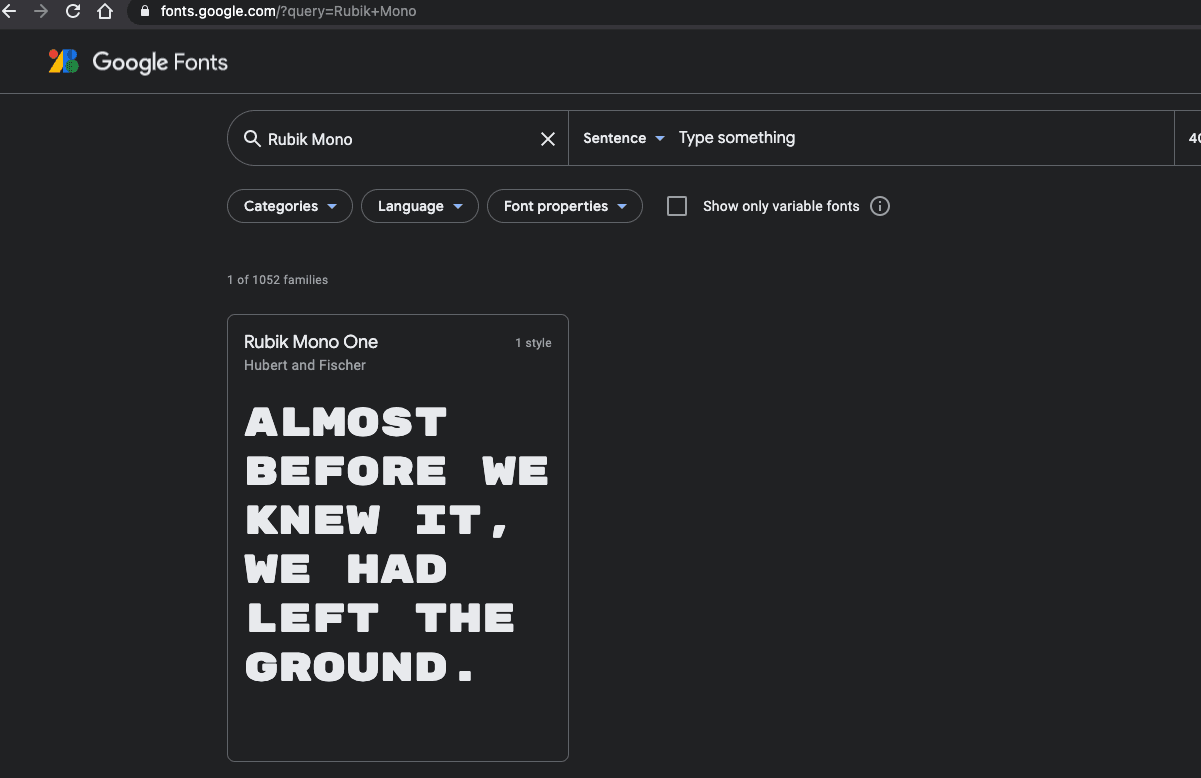This screenshot has width=1201, height=778.
Task: Go to the browser home icon
Action: tap(105, 12)
